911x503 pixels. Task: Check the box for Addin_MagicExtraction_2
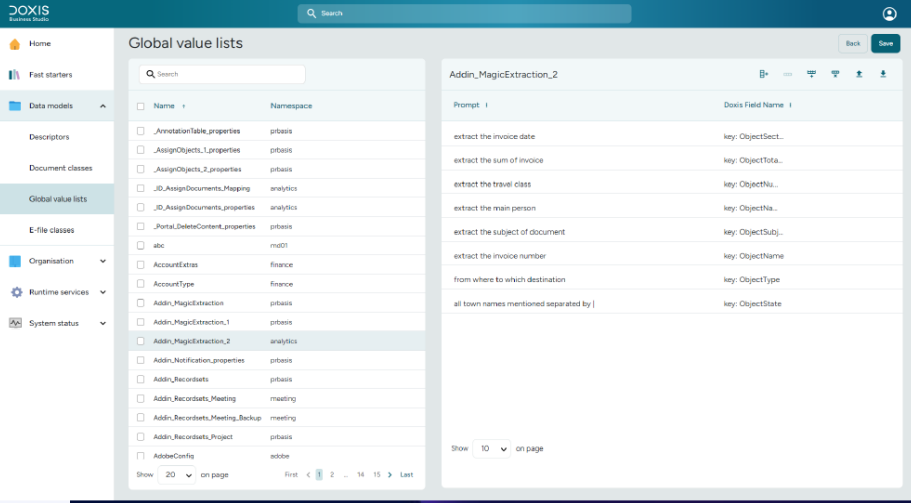[x=141, y=341]
